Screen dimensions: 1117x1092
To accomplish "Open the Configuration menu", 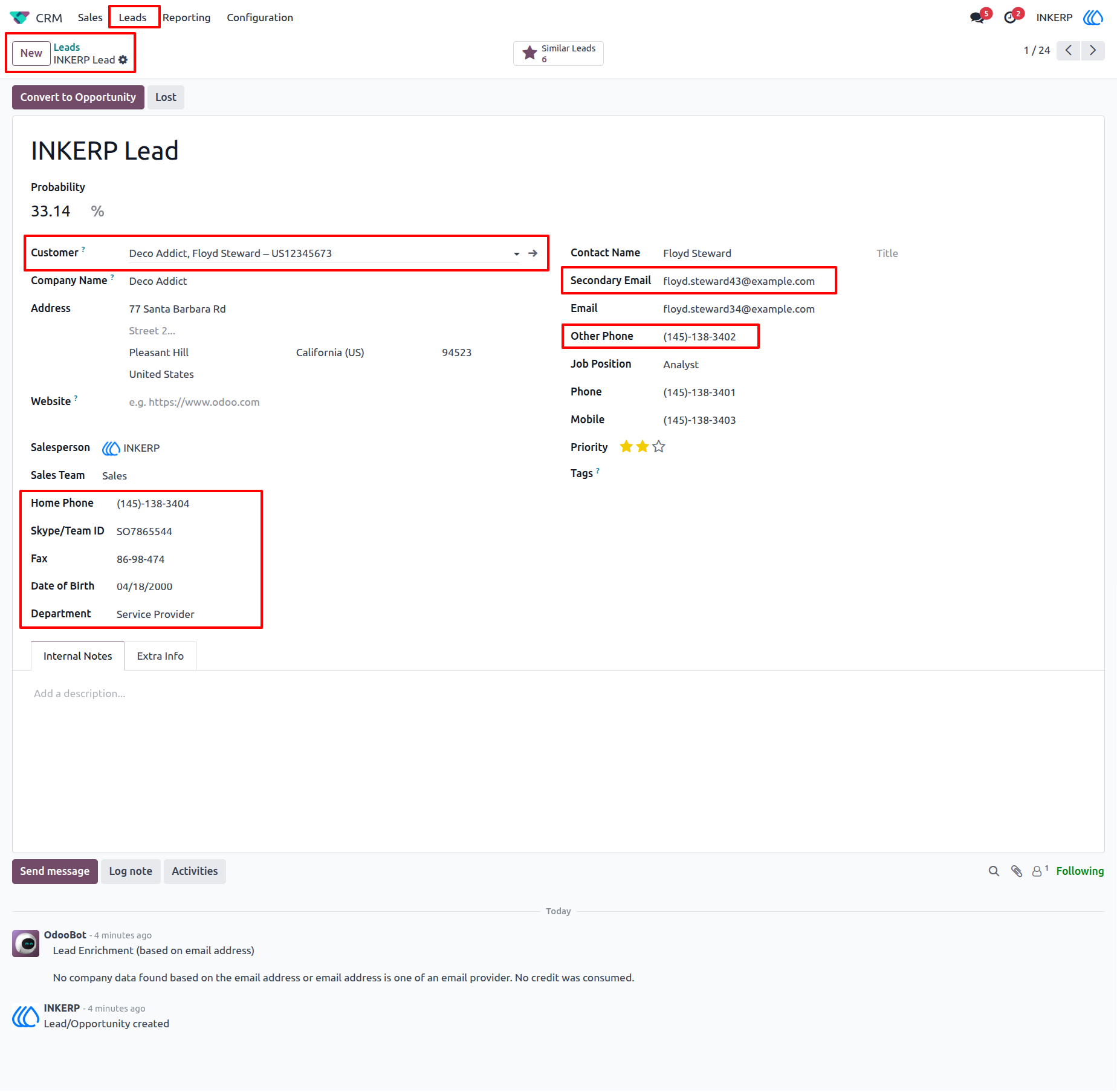I will (x=260, y=18).
